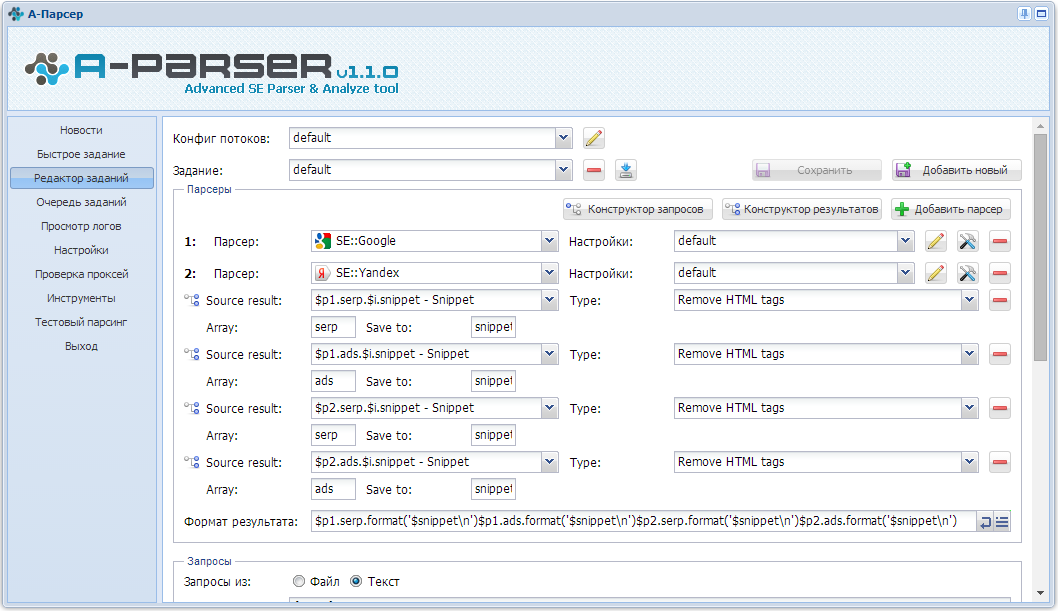
Task: Open Просмотр логов
Action: click(82, 227)
